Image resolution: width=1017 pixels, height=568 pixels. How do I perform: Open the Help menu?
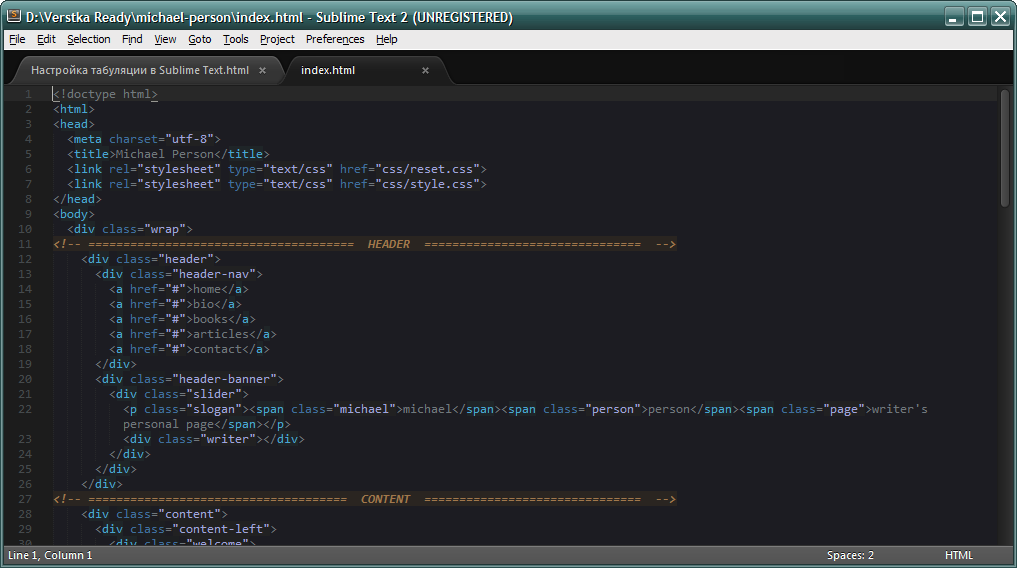387,39
